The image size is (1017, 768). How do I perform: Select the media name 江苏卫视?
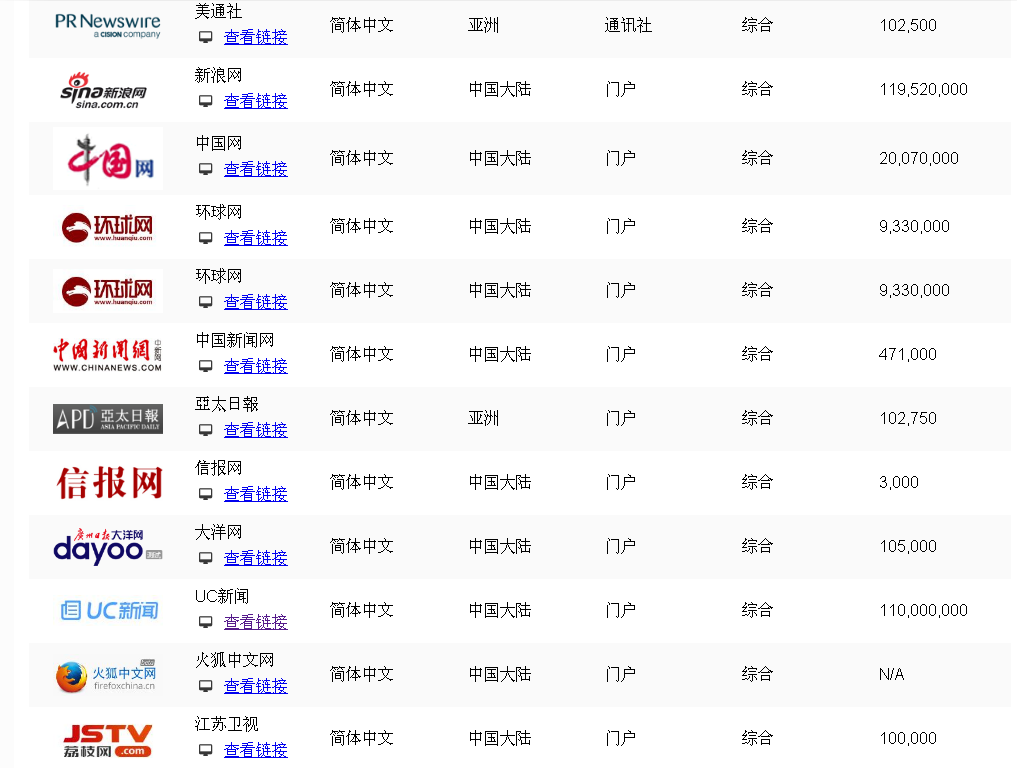coord(226,725)
